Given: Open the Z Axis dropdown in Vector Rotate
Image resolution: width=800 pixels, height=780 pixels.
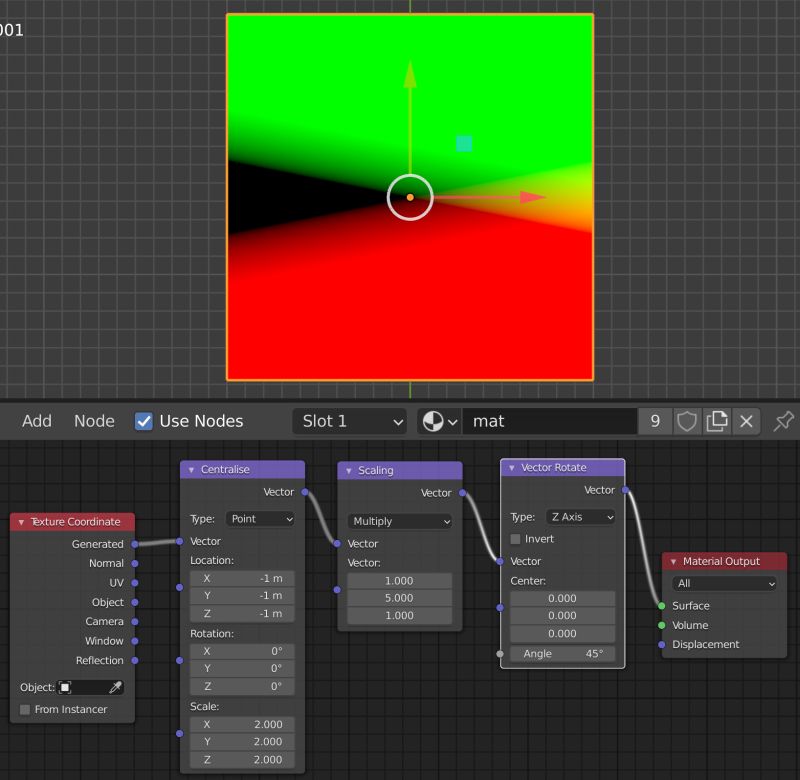Looking at the screenshot, I should pyautogui.click(x=580, y=517).
